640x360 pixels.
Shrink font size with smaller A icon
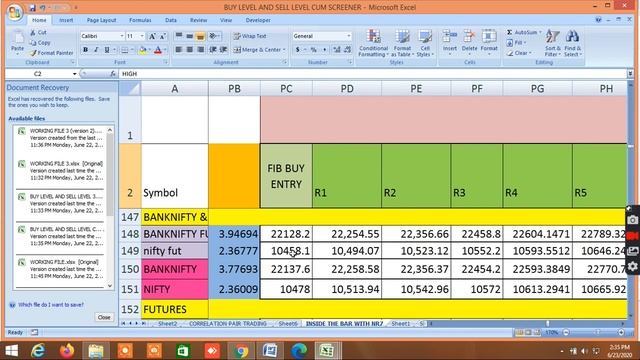click(162, 36)
